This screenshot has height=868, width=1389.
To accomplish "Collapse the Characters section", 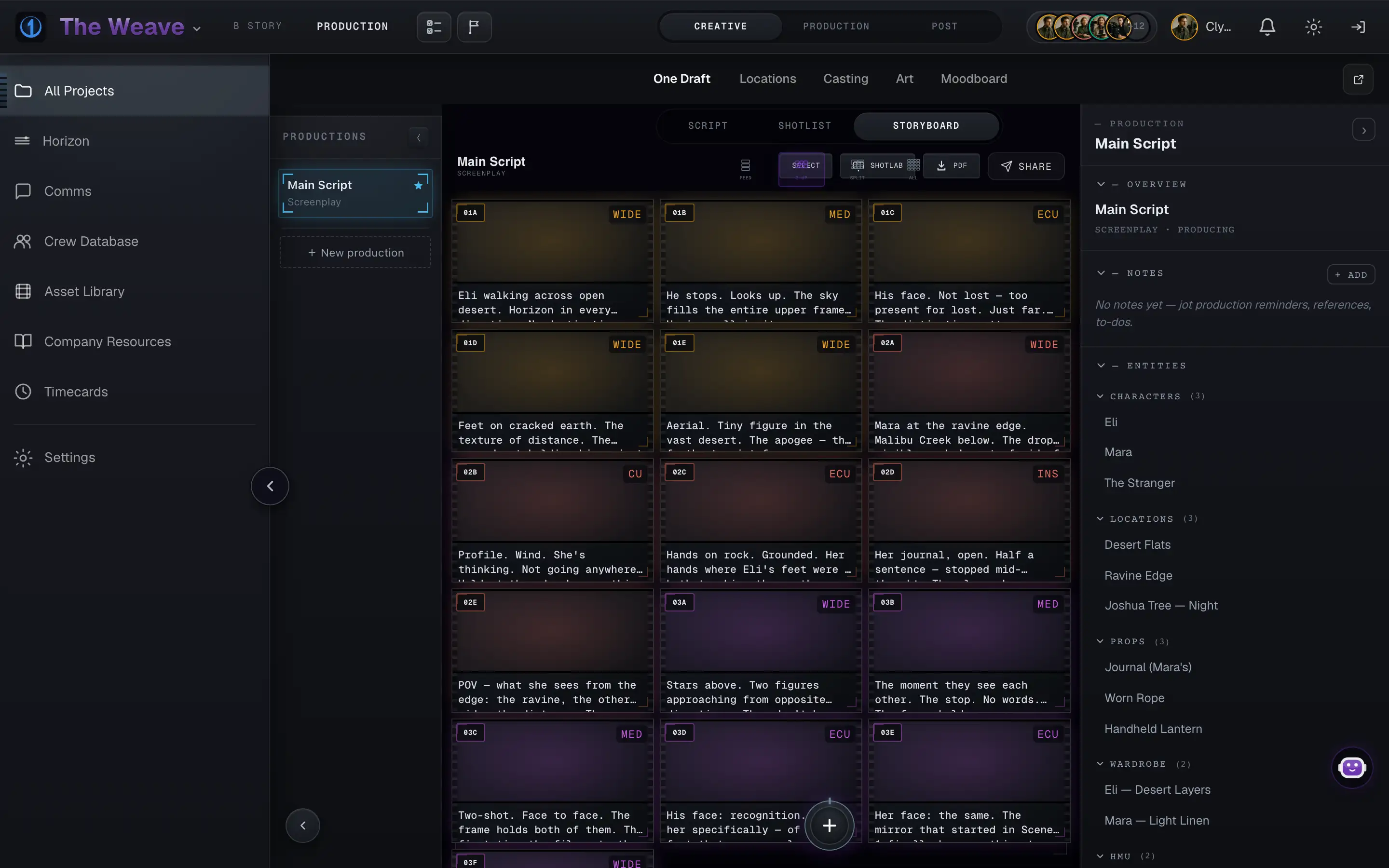I will [x=1100, y=396].
